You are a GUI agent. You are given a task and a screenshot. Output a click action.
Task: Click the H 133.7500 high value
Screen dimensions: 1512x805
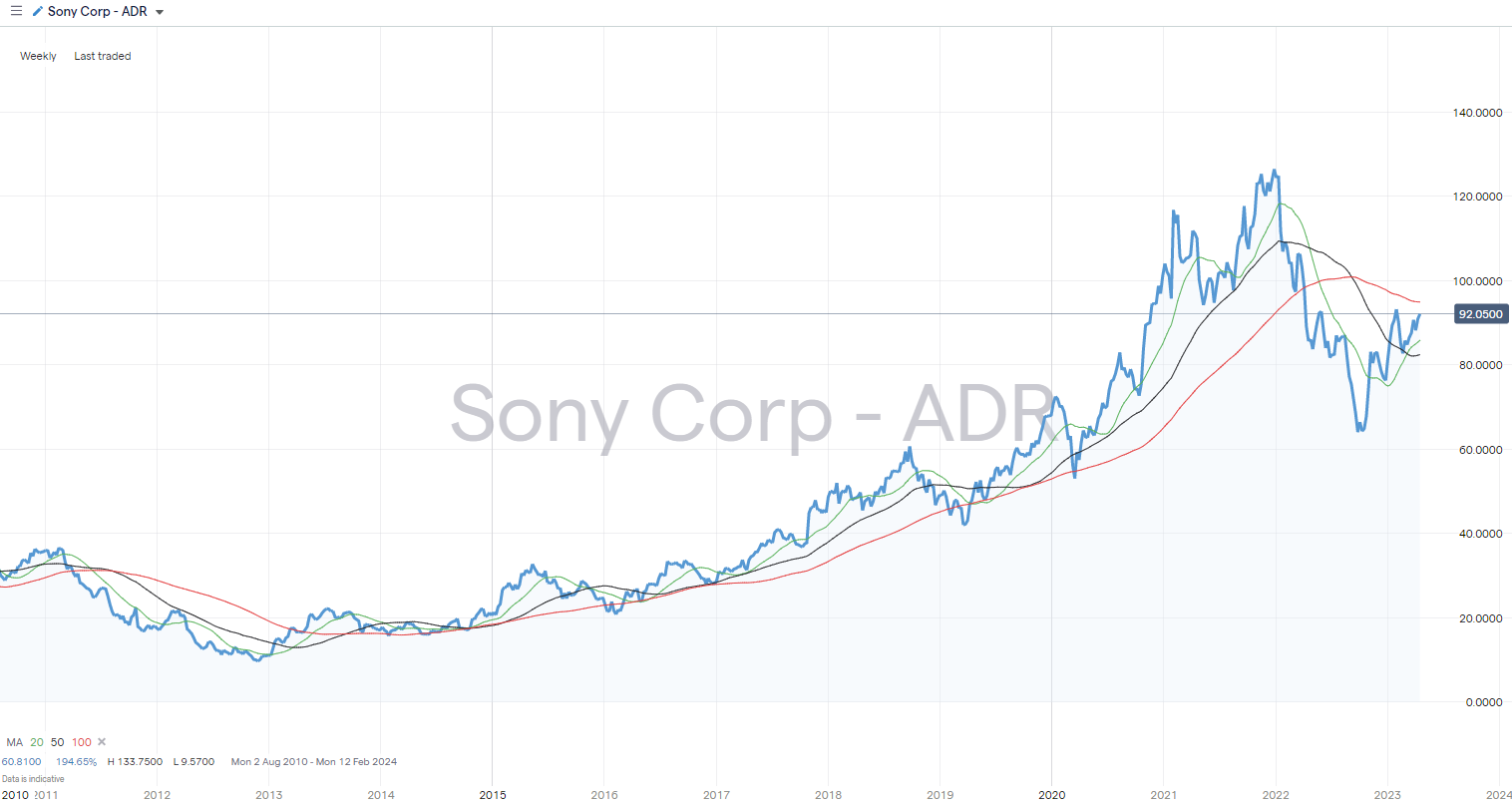(135, 761)
